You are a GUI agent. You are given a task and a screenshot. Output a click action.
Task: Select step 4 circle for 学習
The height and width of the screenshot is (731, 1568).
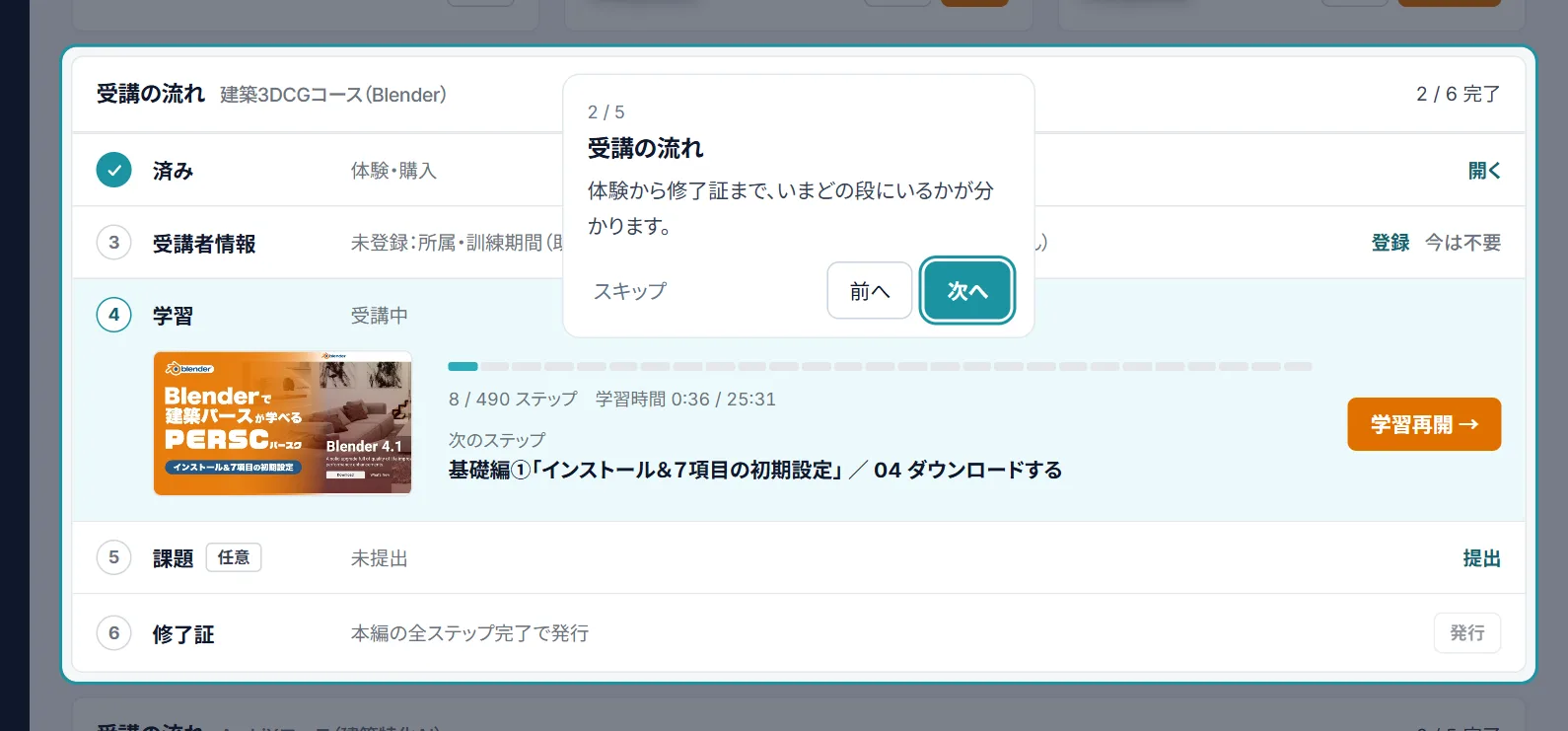pyautogui.click(x=113, y=315)
